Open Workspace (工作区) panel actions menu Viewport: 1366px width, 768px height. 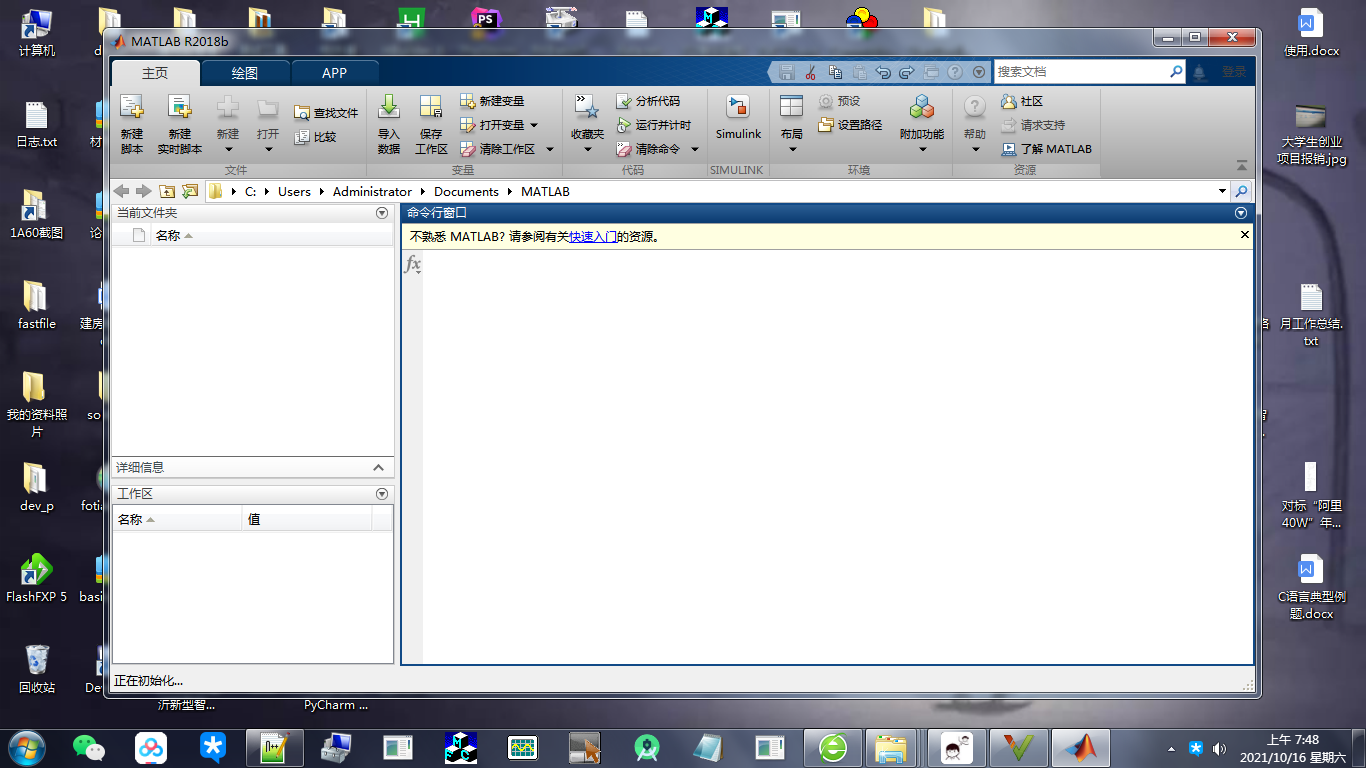(x=381, y=494)
